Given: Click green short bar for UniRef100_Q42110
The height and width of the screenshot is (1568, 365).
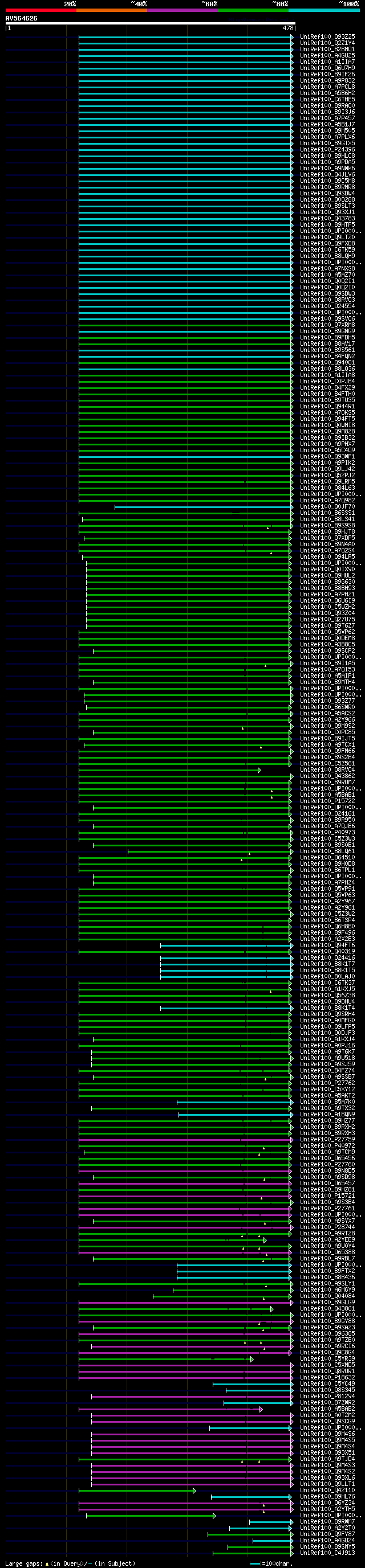Looking at the screenshot, I should (x=137, y=1491).
